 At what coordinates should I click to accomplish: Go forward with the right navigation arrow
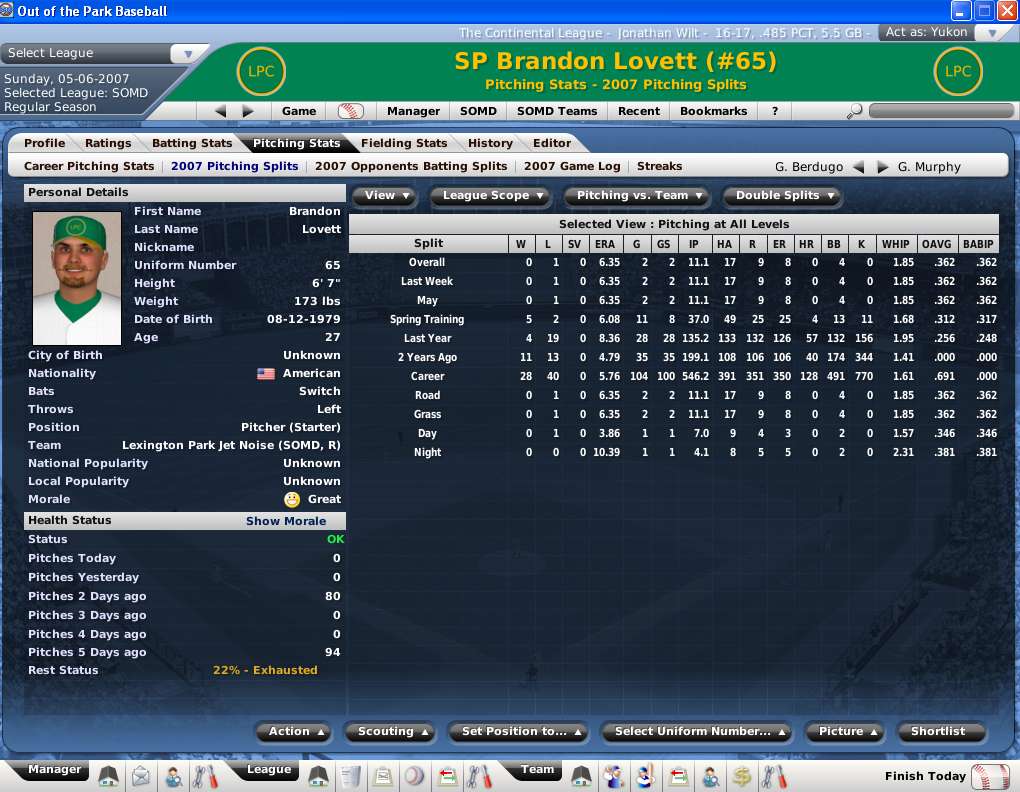(248, 111)
